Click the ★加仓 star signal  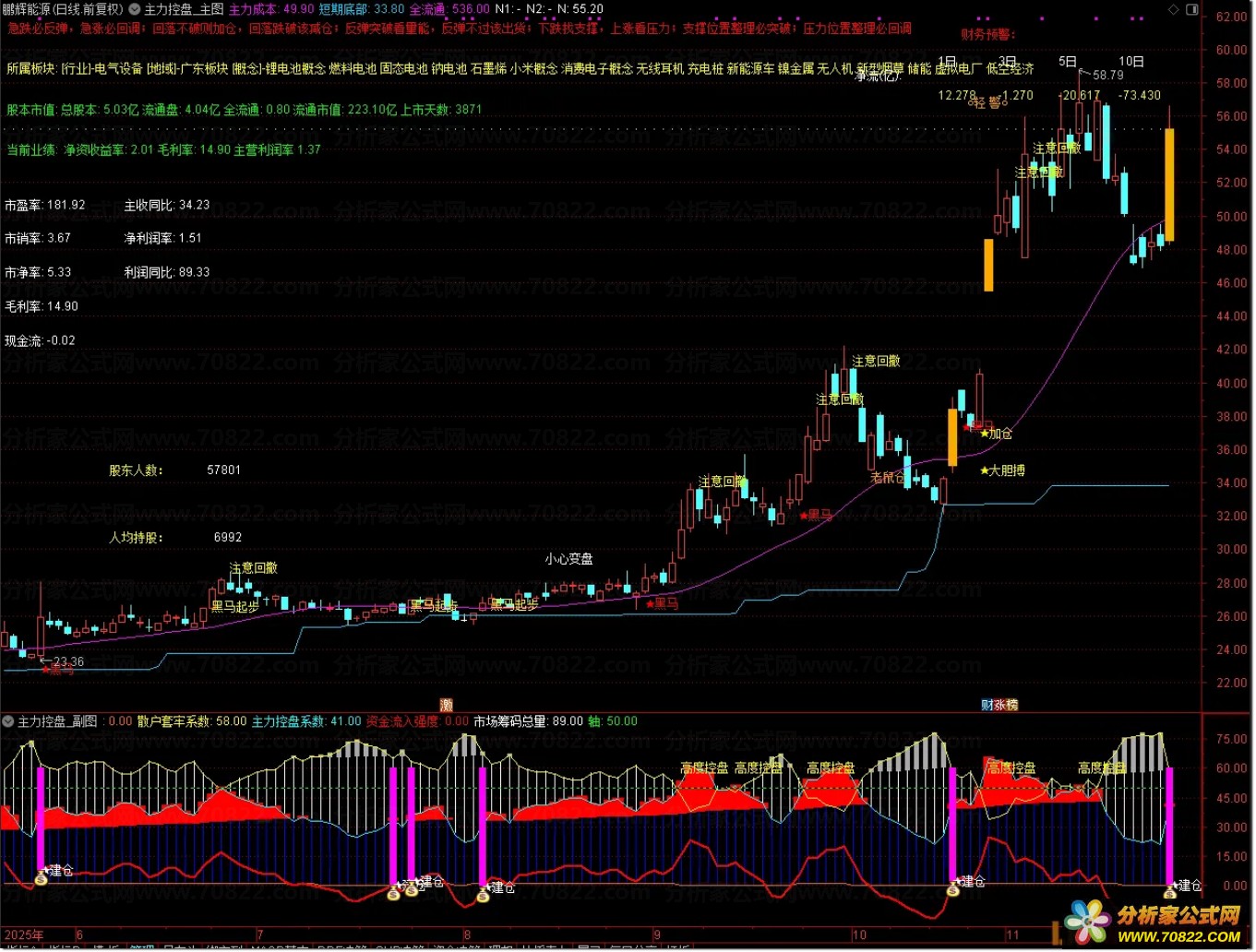pyautogui.click(x=996, y=434)
